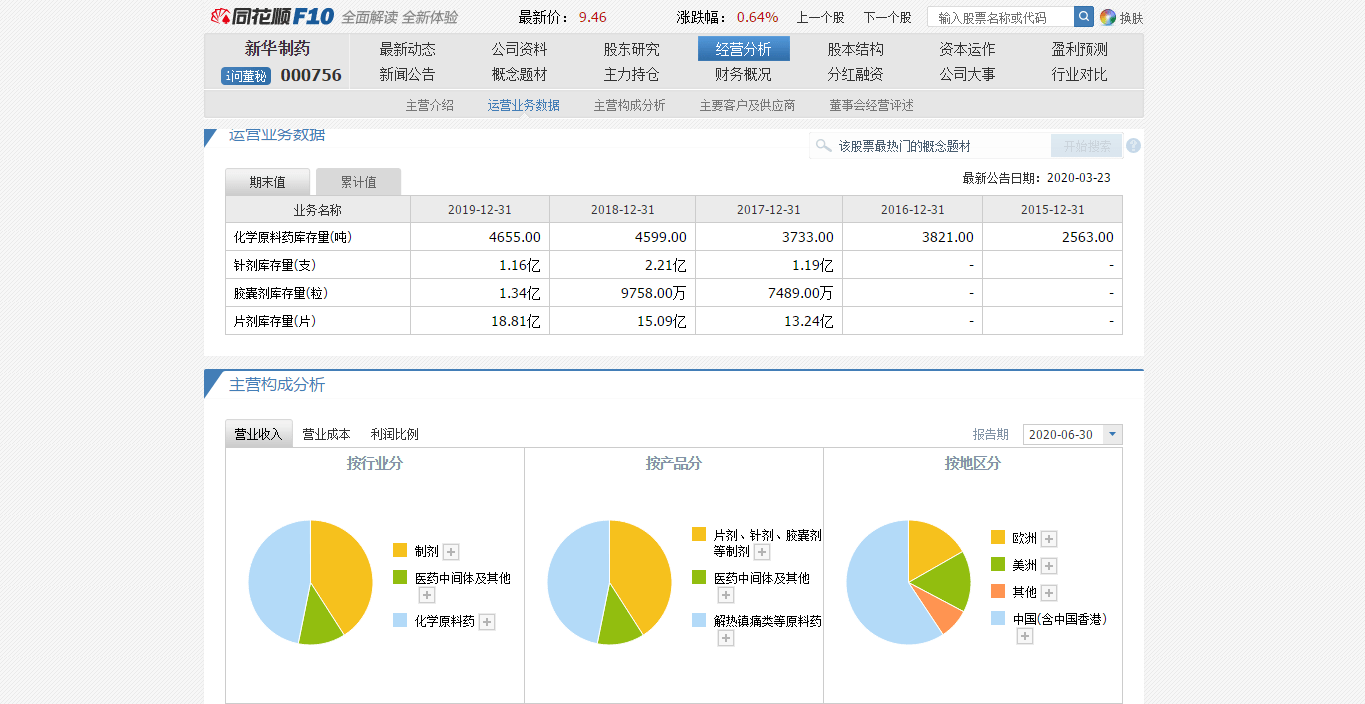Go to 上一个股 previous stock
Screen dimensions: 1365x704
click(820, 17)
